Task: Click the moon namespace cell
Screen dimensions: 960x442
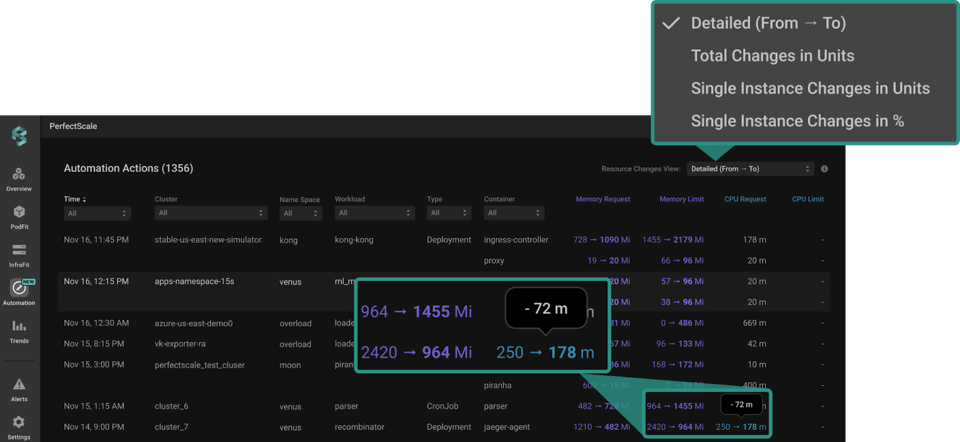Action: pyautogui.click(x=290, y=365)
